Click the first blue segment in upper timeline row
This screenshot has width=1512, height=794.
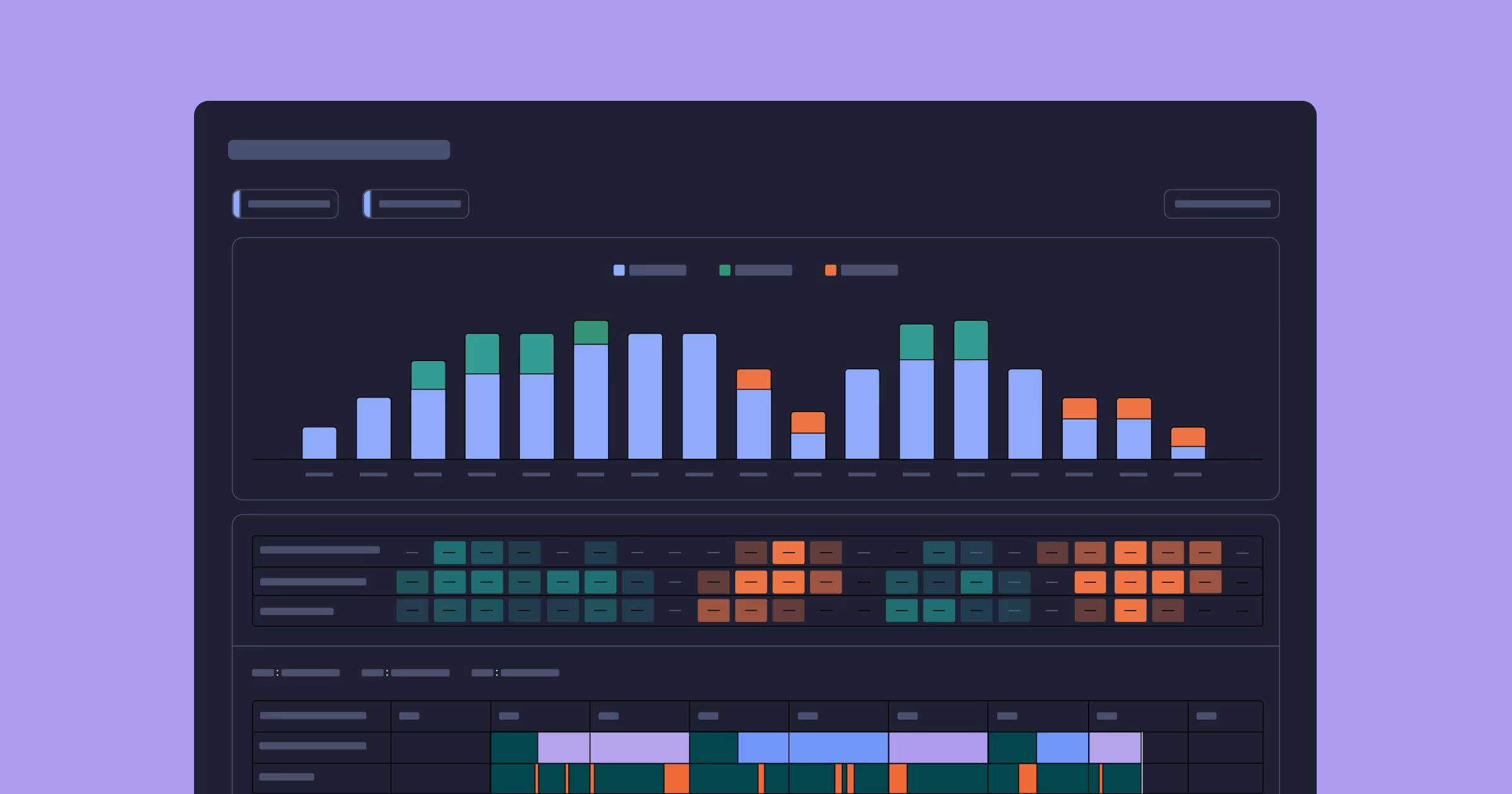tap(763, 748)
